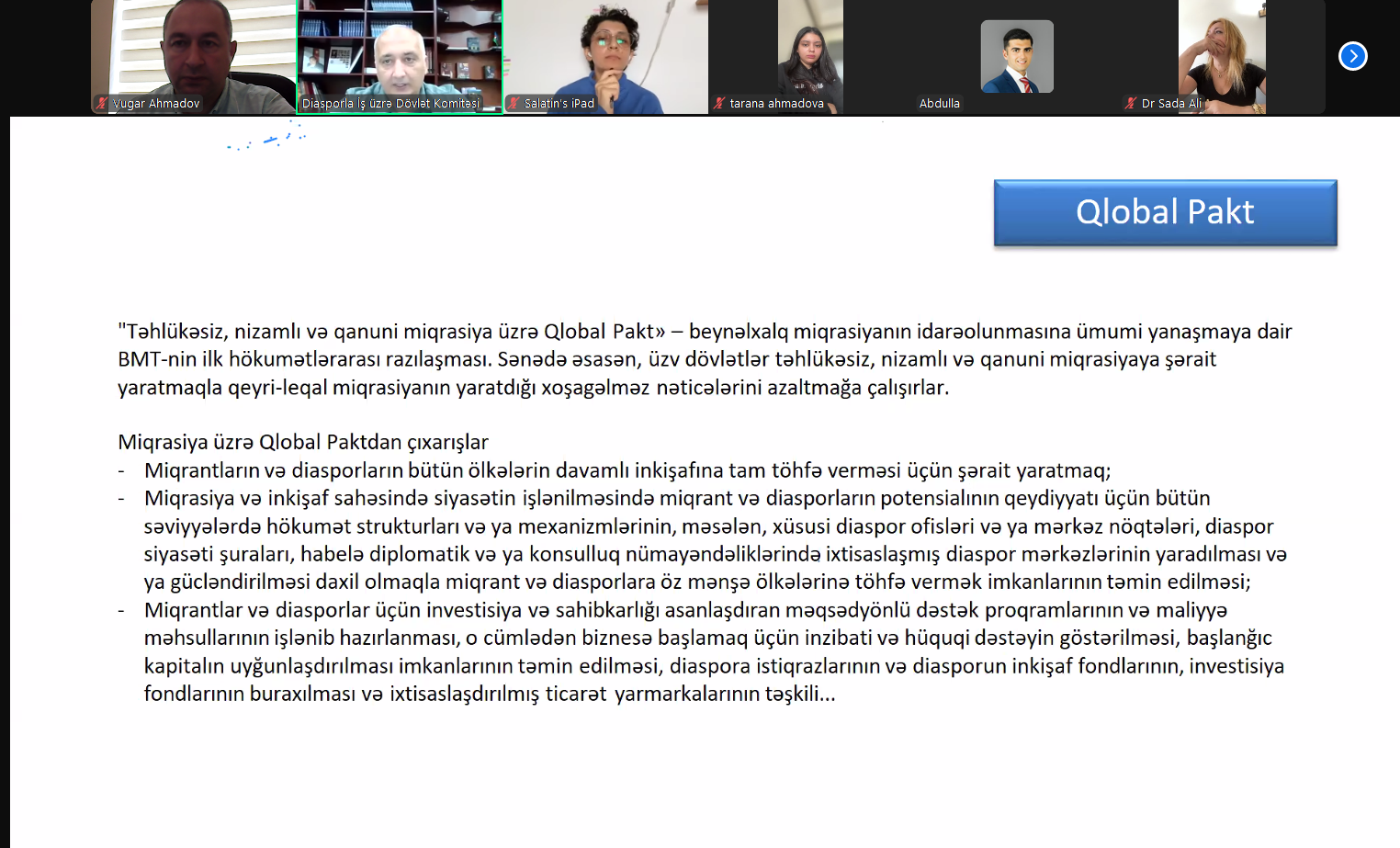The image size is (1400, 848).
Task: Select tarana ahmadova's video thumbnail
Action: [x=810, y=51]
